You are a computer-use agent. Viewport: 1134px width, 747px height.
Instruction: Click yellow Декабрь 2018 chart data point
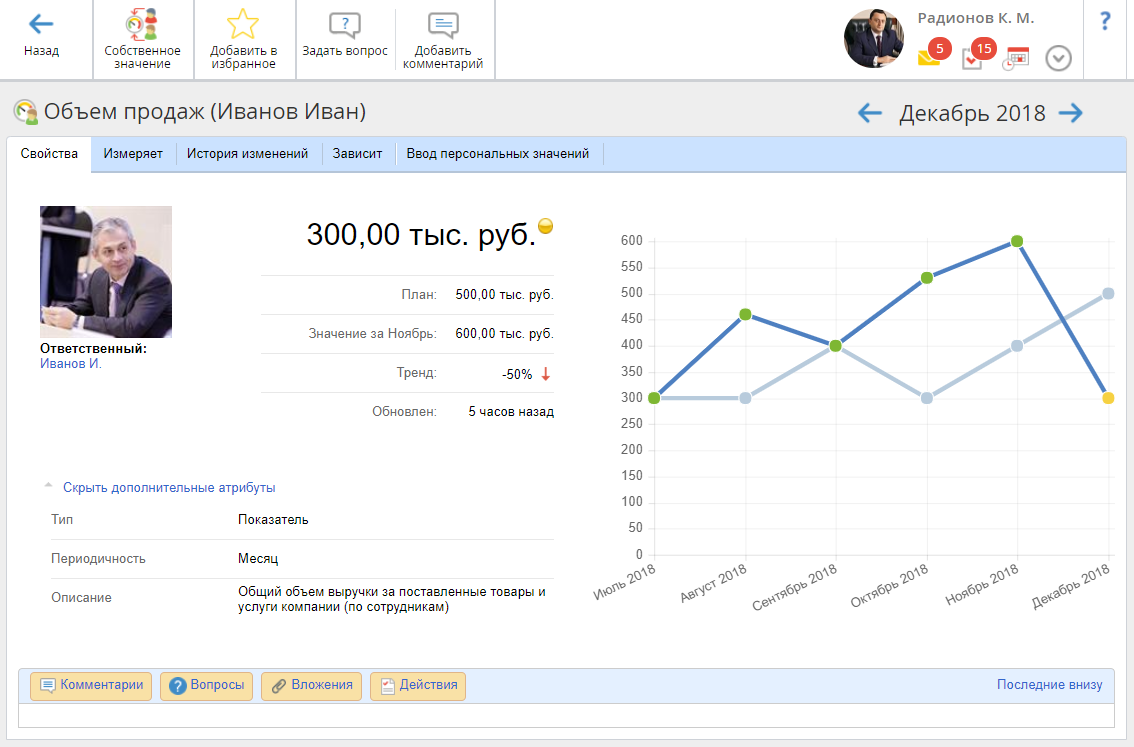(1108, 398)
